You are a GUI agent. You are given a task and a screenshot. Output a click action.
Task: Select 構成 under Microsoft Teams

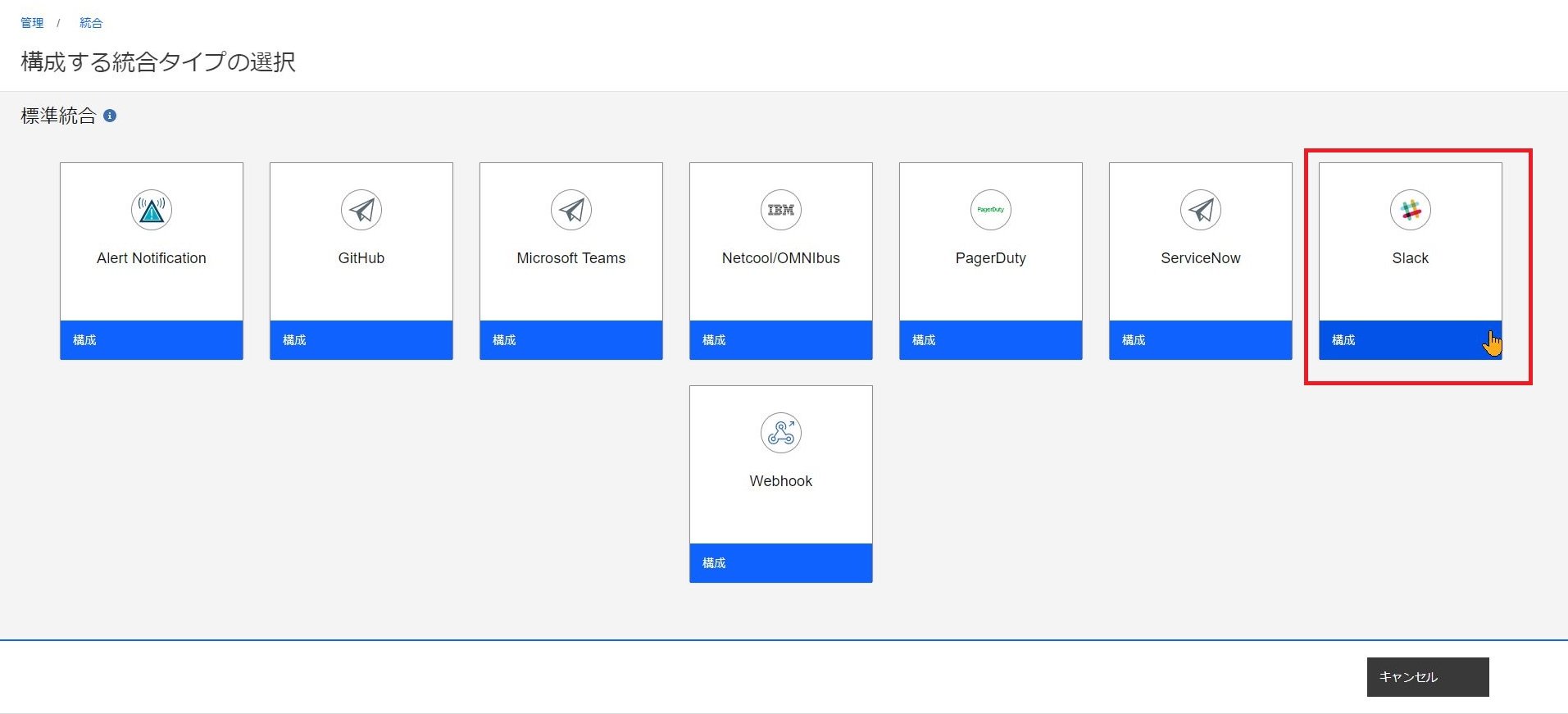[x=571, y=339]
